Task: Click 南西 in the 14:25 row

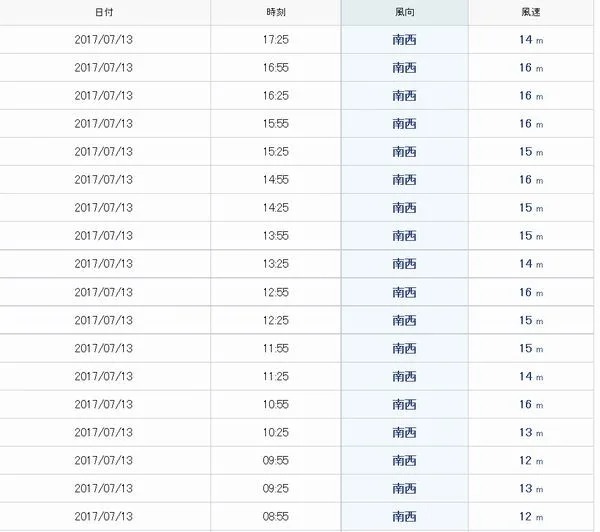Action: pyautogui.click(x=404, y=208)
